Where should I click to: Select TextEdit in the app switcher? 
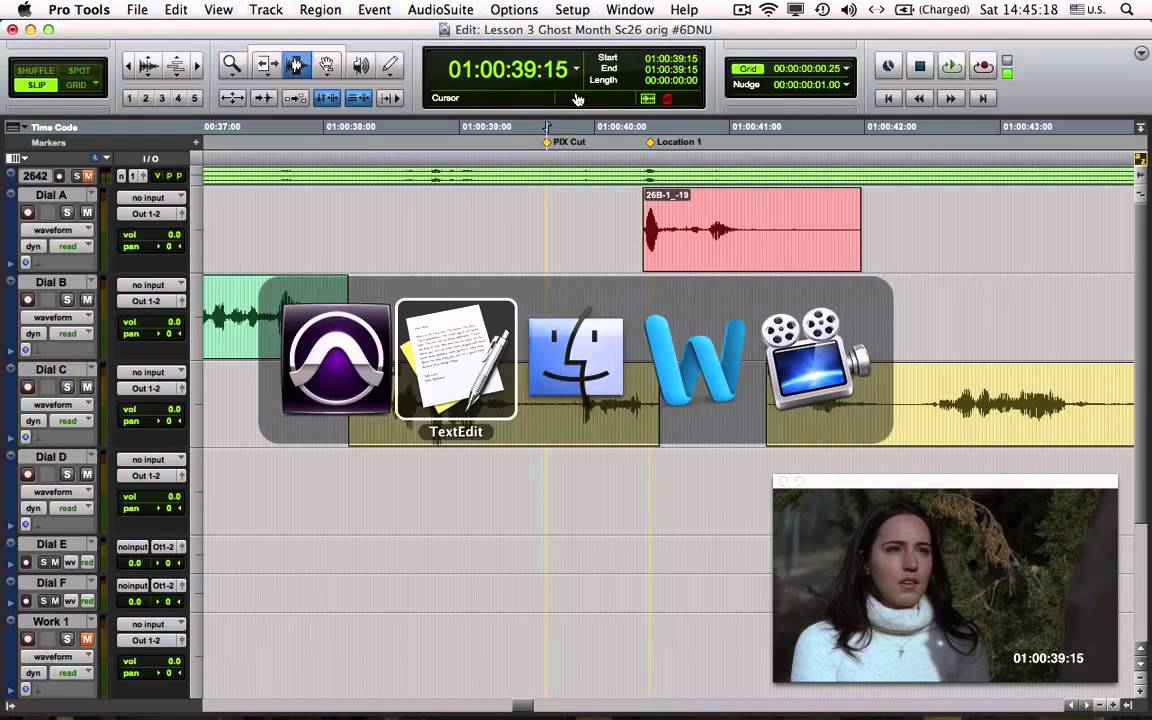tap(456, 359)
